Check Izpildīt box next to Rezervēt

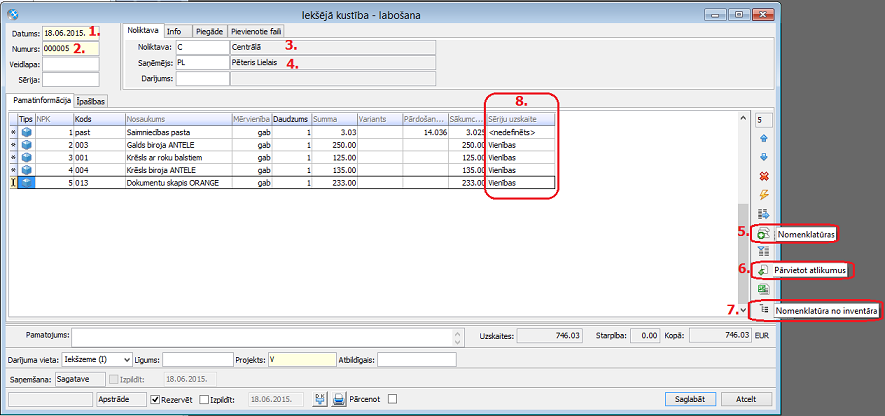[x=204, y=399]
